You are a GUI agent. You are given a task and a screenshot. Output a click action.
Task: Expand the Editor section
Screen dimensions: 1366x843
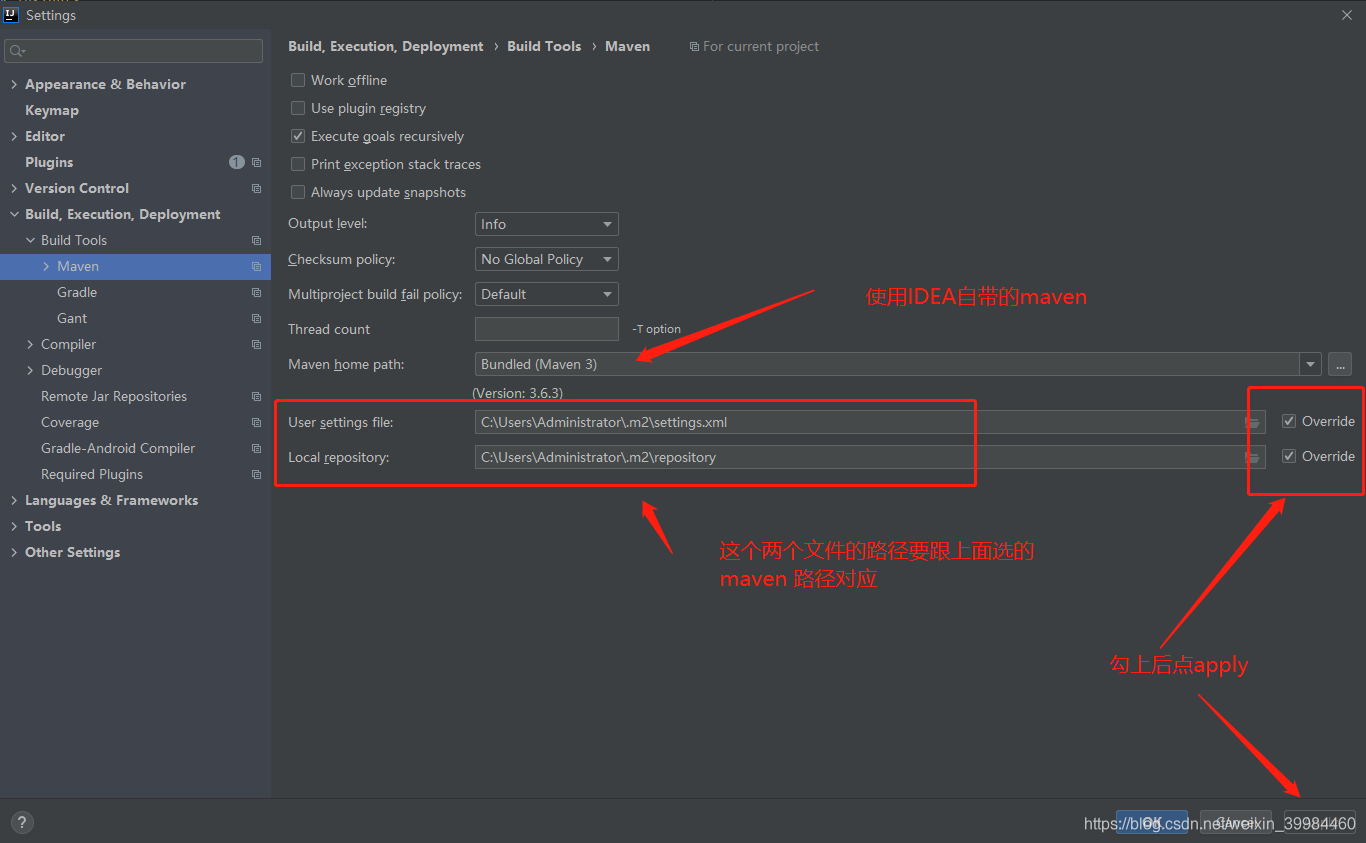click(14, 136)
